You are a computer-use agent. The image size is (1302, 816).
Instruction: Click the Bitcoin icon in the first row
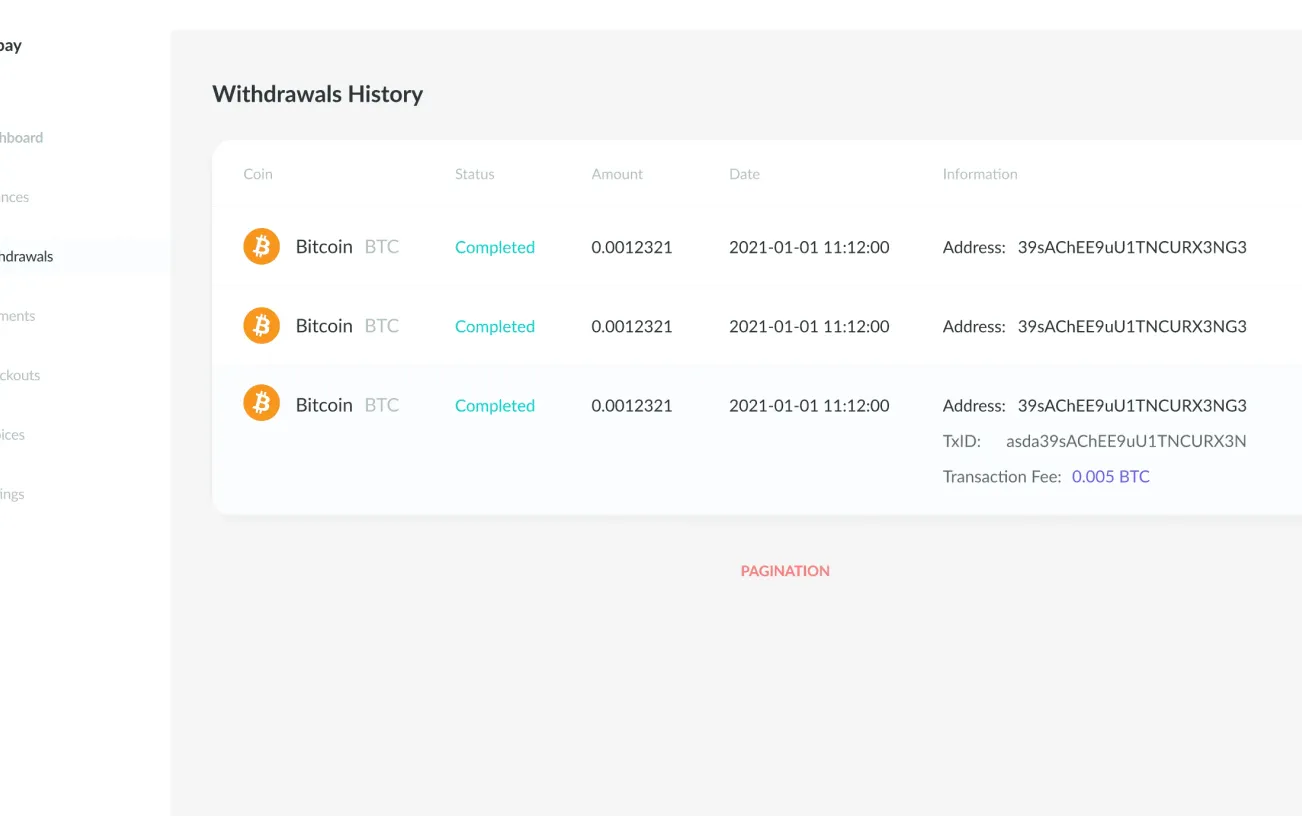coord(262,246)
